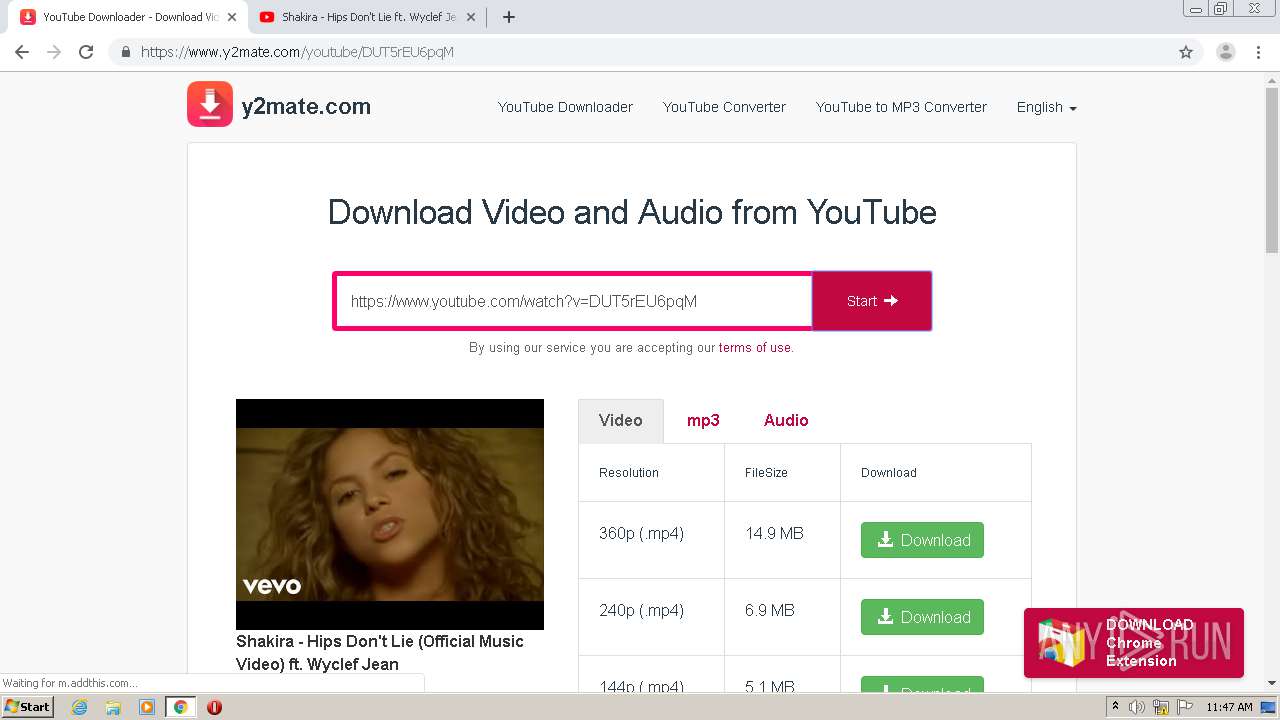
Task: Open Chrome three-dot menu
Action: [x=1259, y=52]
